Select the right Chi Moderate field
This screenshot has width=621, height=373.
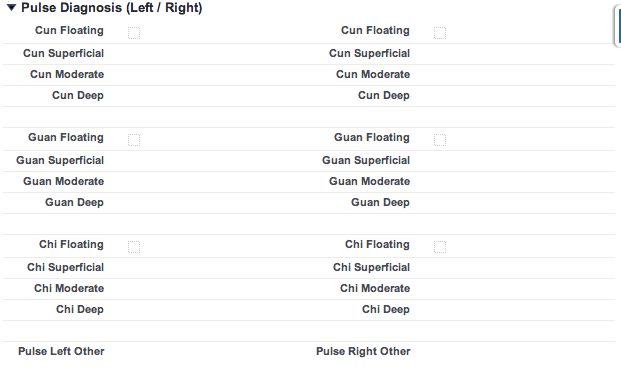(x=515, y=289)
